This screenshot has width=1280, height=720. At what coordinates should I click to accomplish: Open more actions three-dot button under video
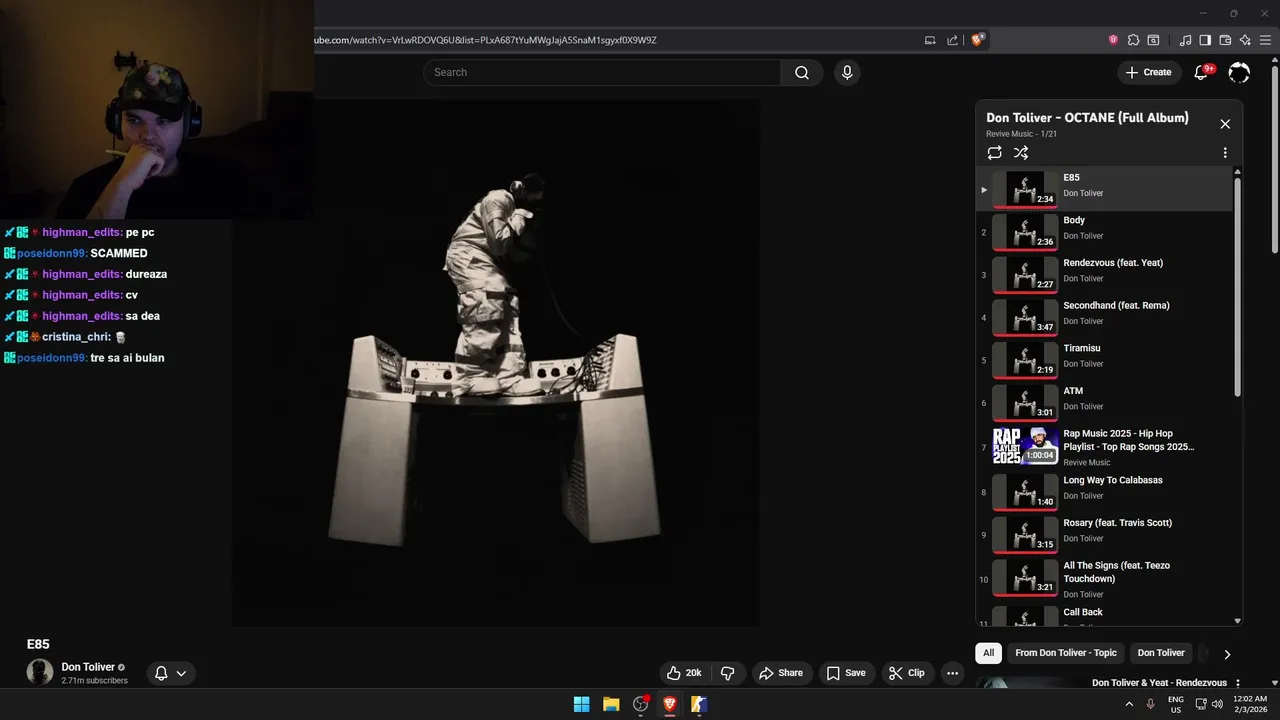[x=953, y=673]
